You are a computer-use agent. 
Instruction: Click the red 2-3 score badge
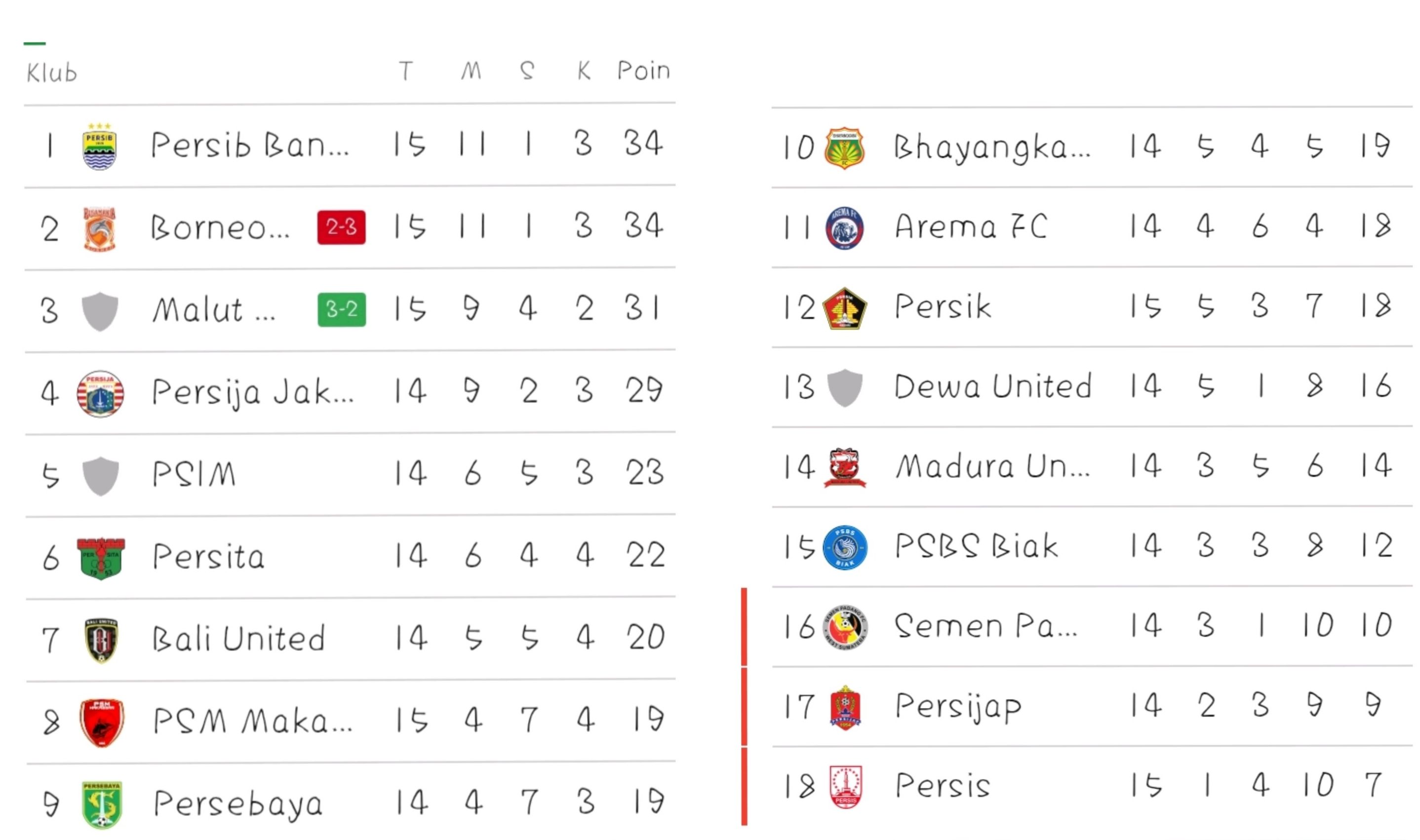point(341,228)
